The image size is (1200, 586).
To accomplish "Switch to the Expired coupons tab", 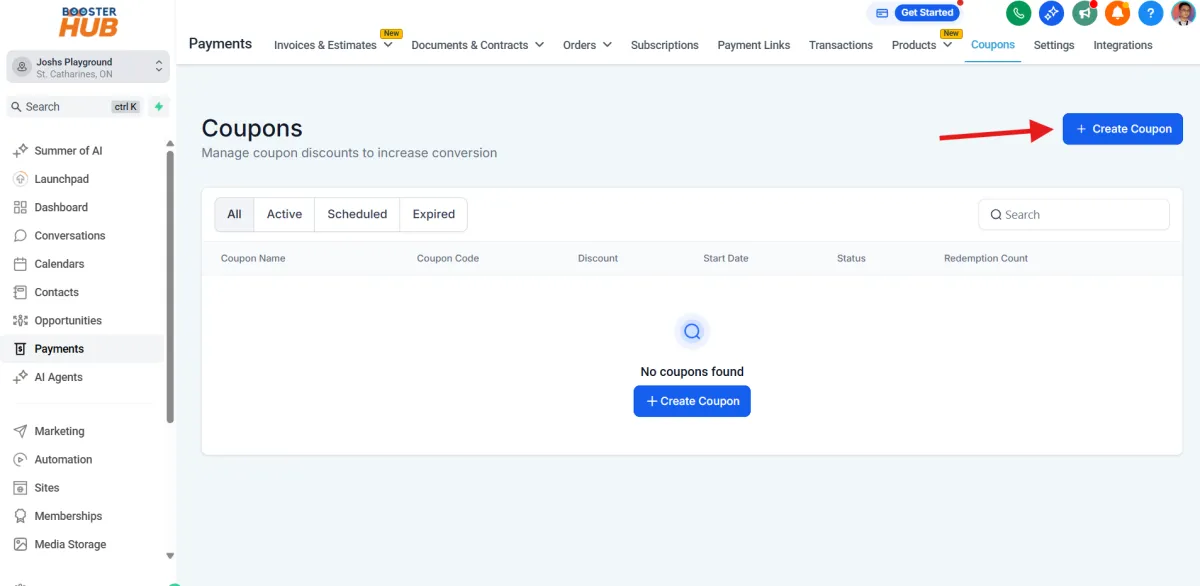I will pyautogui.click(x=433, y=214).
